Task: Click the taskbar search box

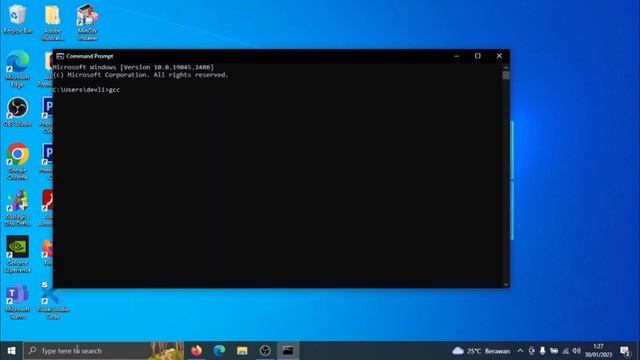Action: coord(104,351)
